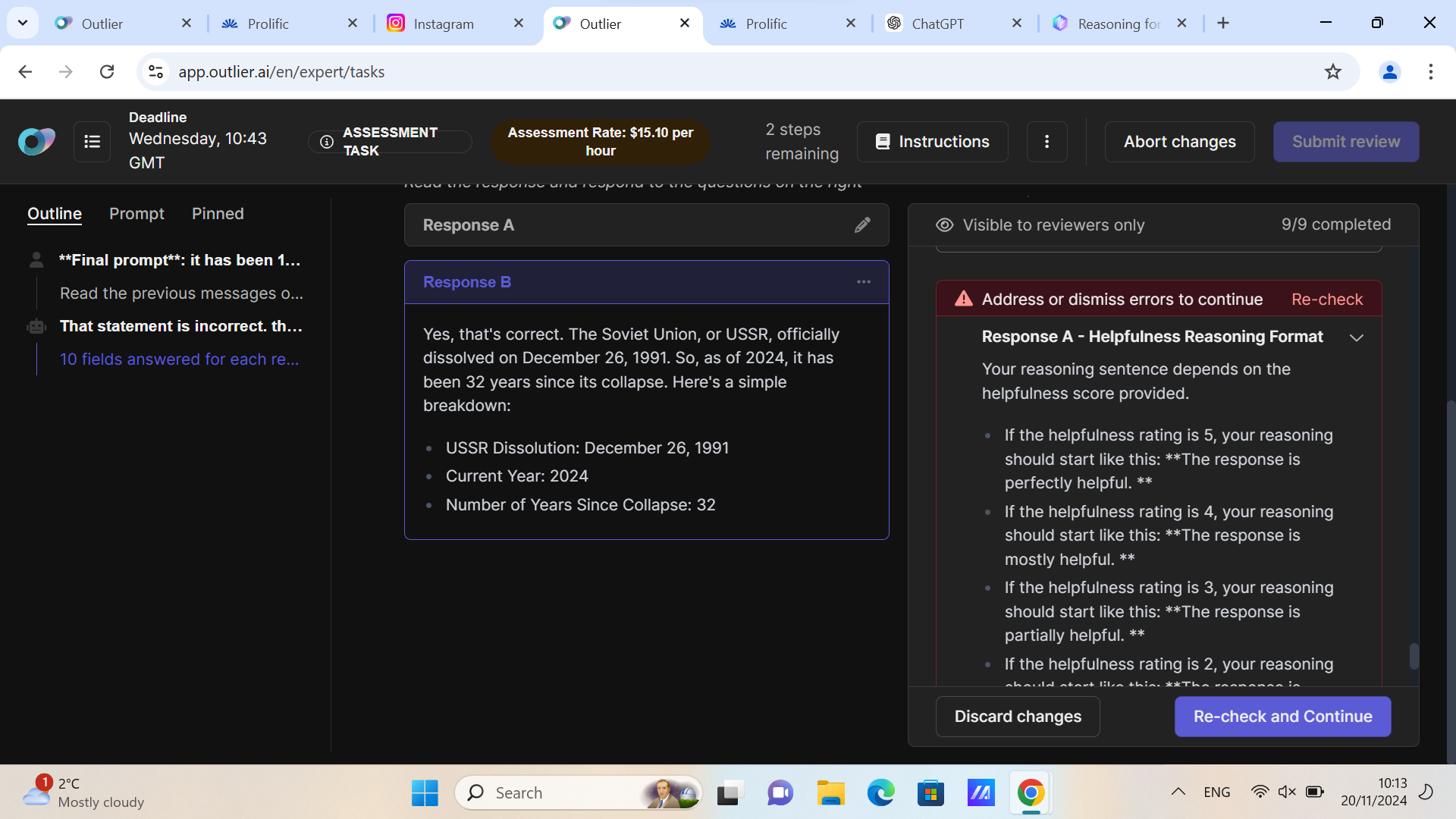Open Chrome three-dot menu
This screenshot has width=1456, height=819.
click(1430, 71)
